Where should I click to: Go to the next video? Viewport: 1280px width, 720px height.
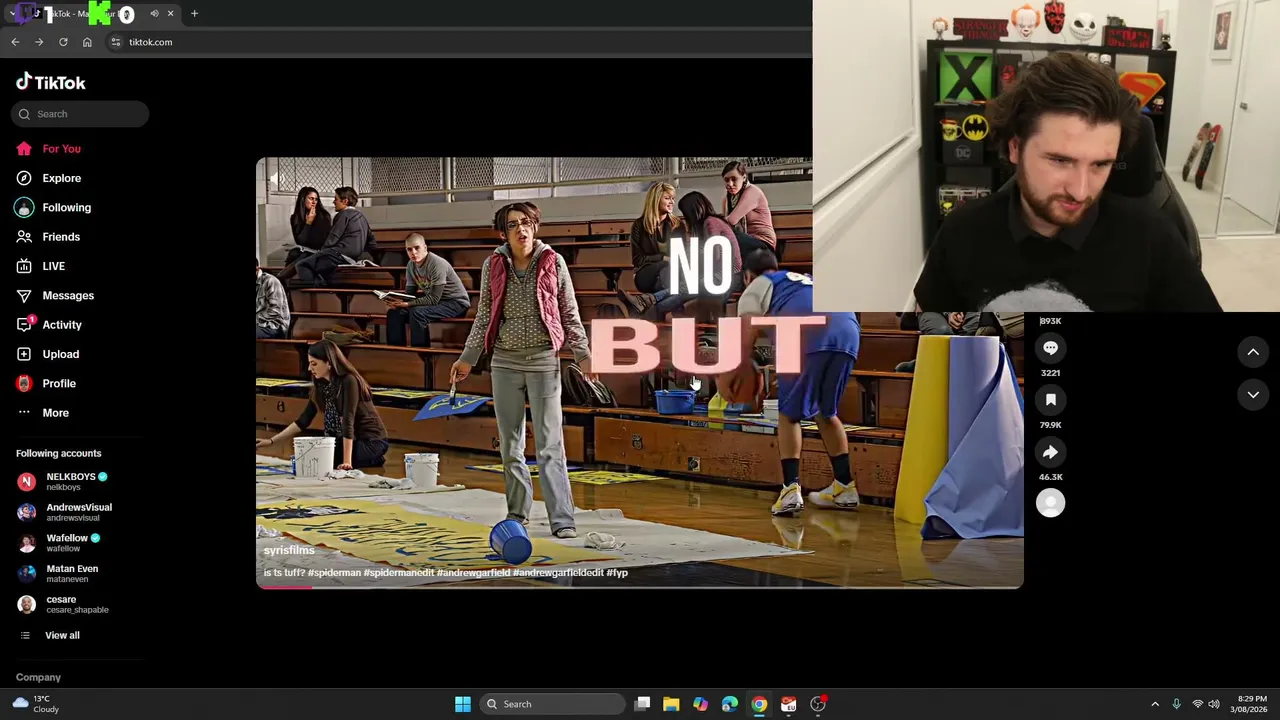(x=1253, y=395)
